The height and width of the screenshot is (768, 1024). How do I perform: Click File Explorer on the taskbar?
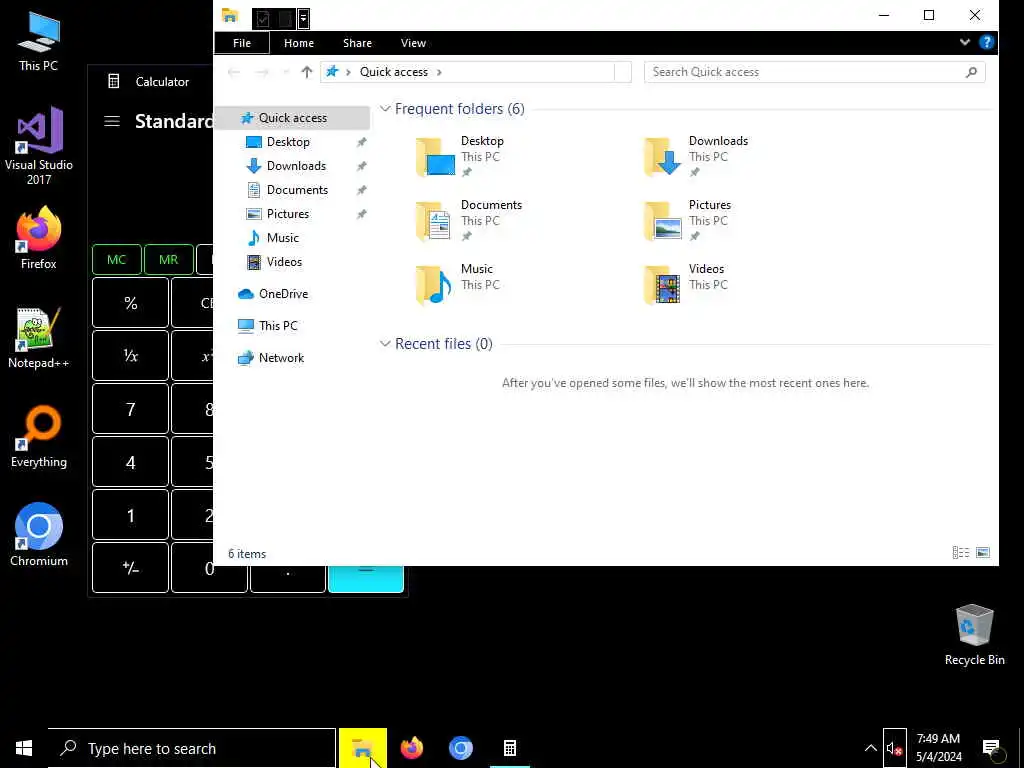(x=362, y=748)
